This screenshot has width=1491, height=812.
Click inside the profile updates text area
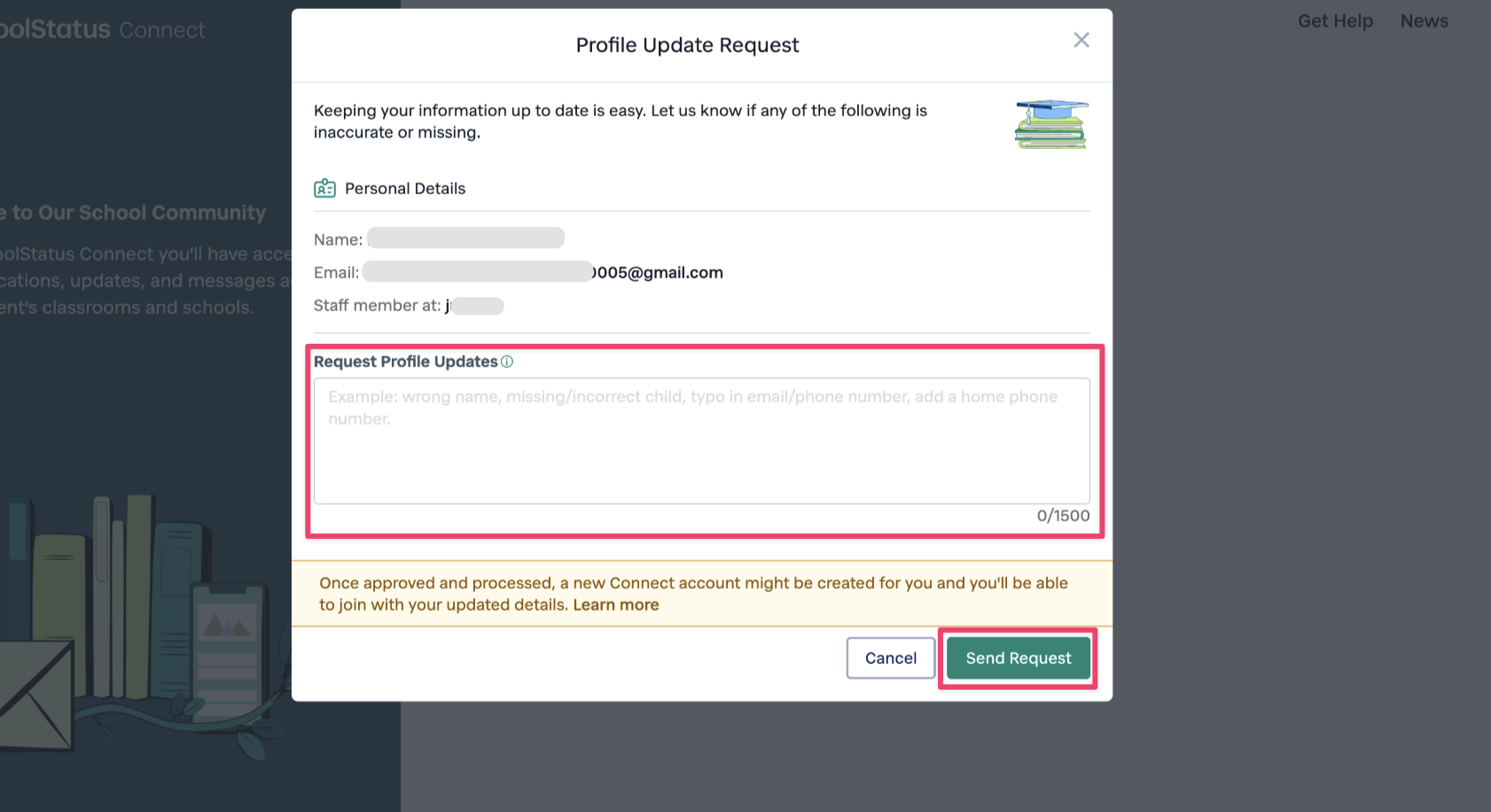(x=701, y=441)
